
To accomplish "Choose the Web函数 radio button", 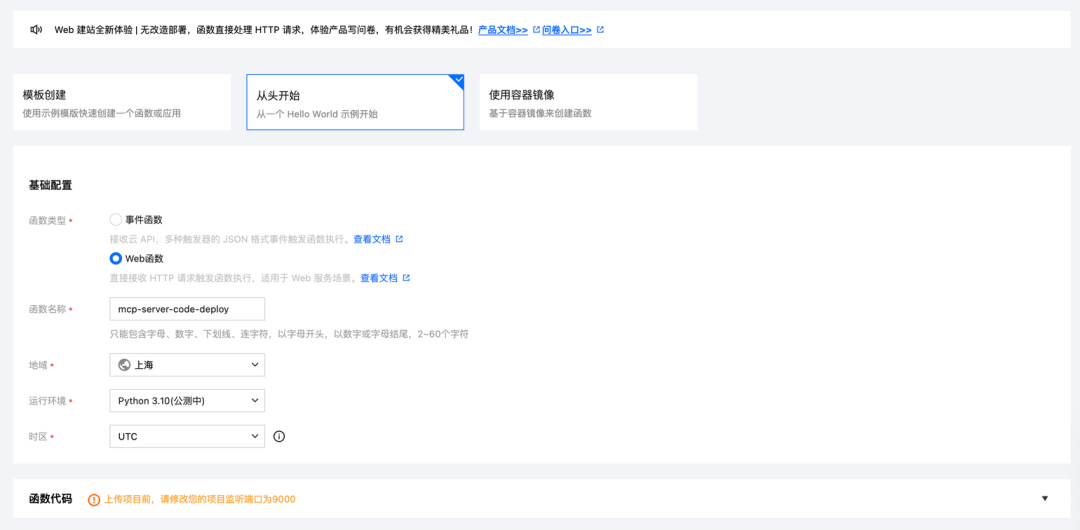I will (x=116, y=258).
